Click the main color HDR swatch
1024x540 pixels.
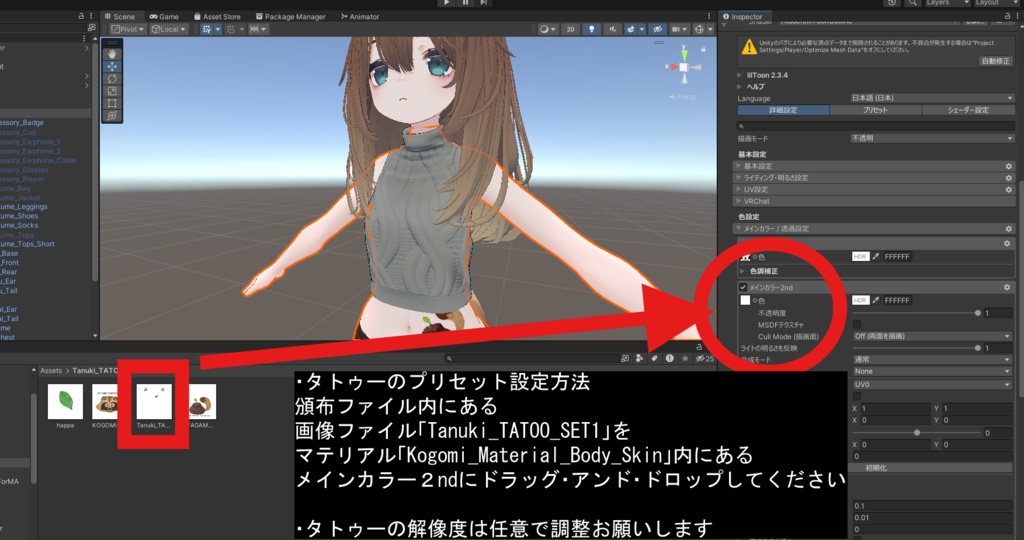[861, 257]
